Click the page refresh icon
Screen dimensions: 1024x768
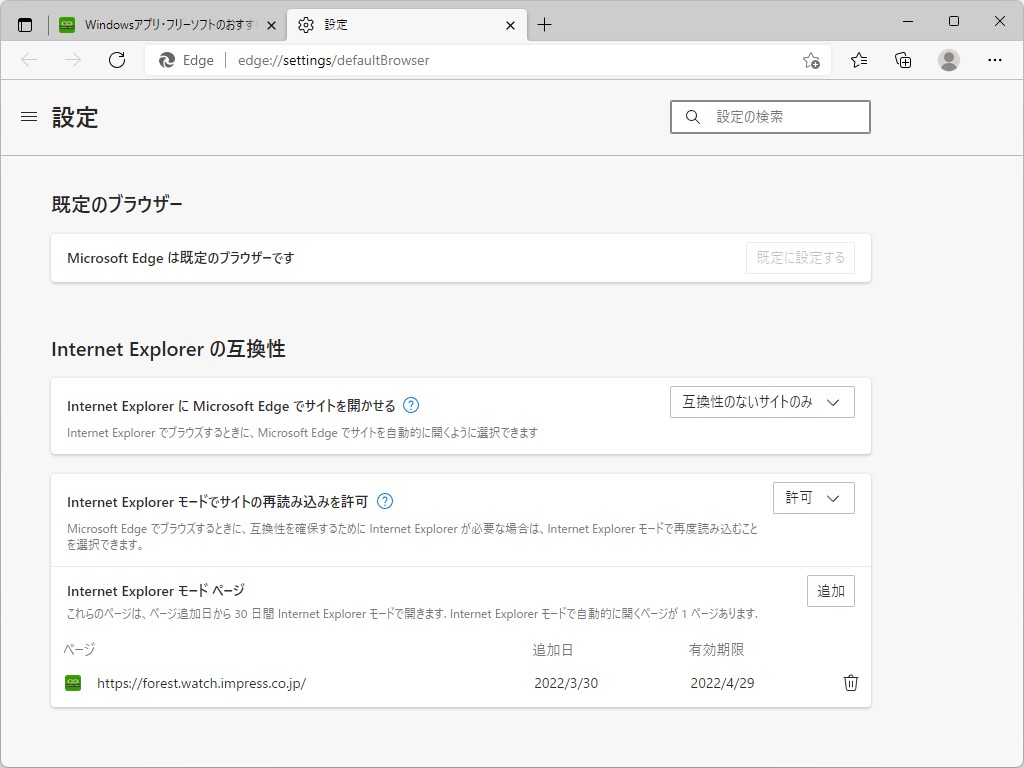click(x=117, y=60)
